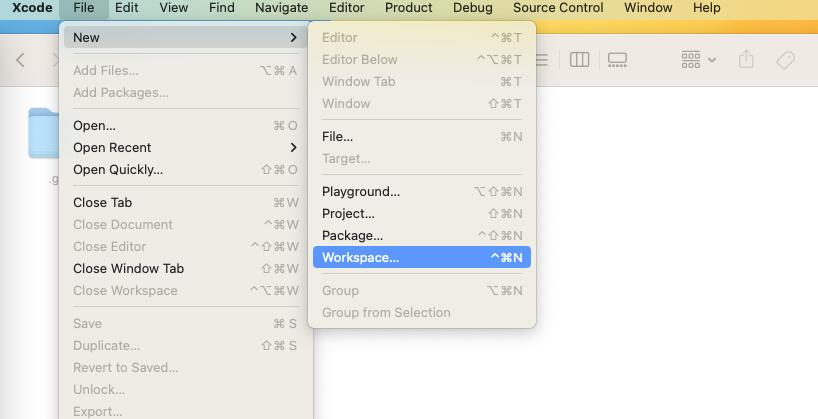Expand the Open Recent submenu
This screenshot has height=419, width=818.
point(185,148)
